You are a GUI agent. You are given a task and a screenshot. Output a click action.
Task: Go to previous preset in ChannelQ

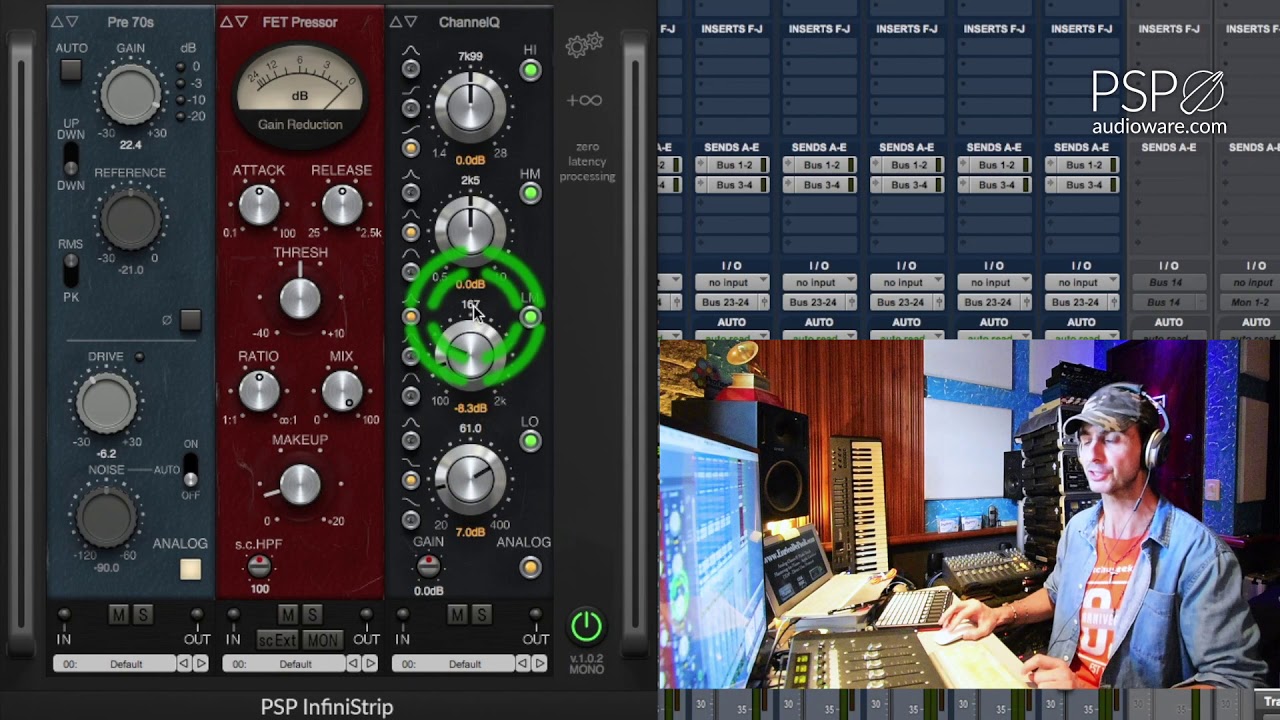pos(522,663)
